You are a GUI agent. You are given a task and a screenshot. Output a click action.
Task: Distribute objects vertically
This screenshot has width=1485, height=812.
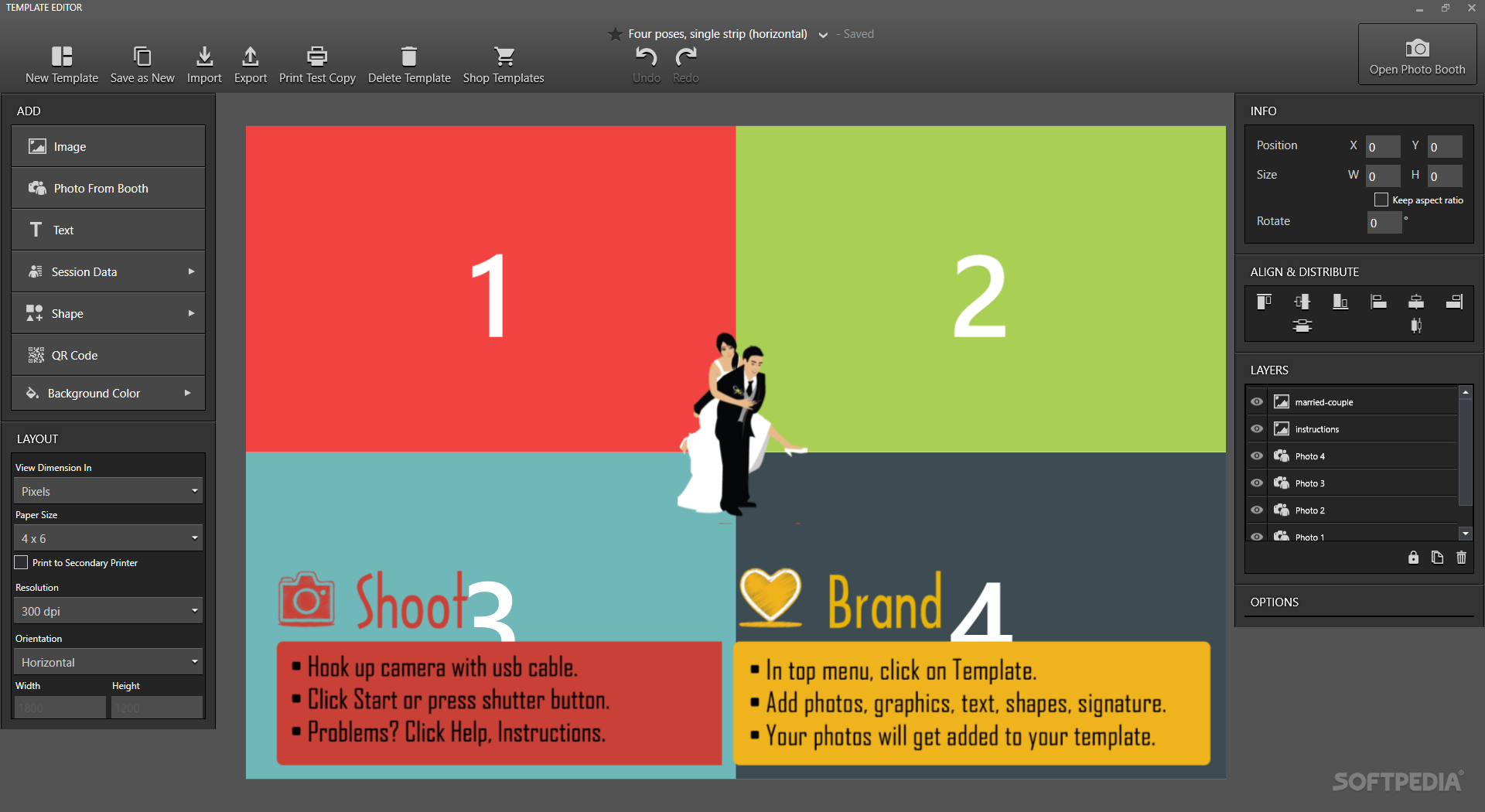tap(1302, 326)
